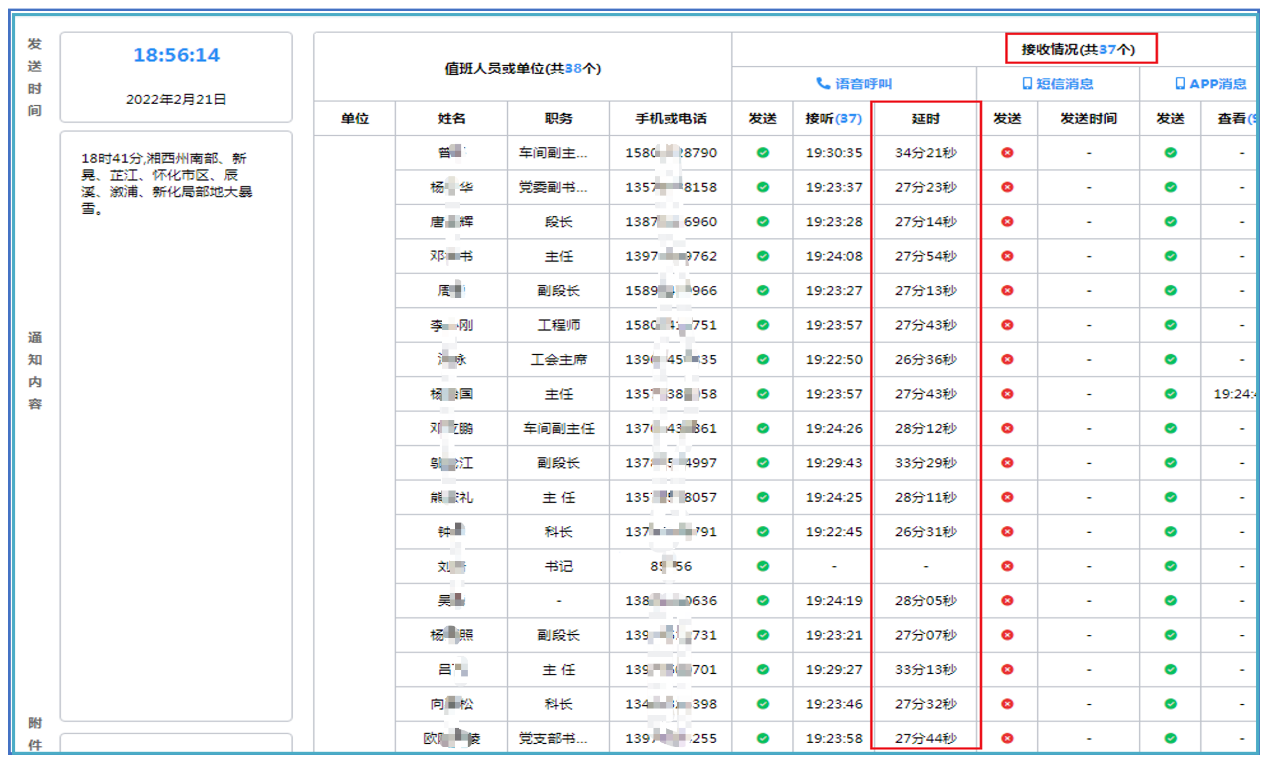This screenshot has width=1268, height=763.
Task: Click voice-call green check in the 工会主席 row
Action: (763, 359)
